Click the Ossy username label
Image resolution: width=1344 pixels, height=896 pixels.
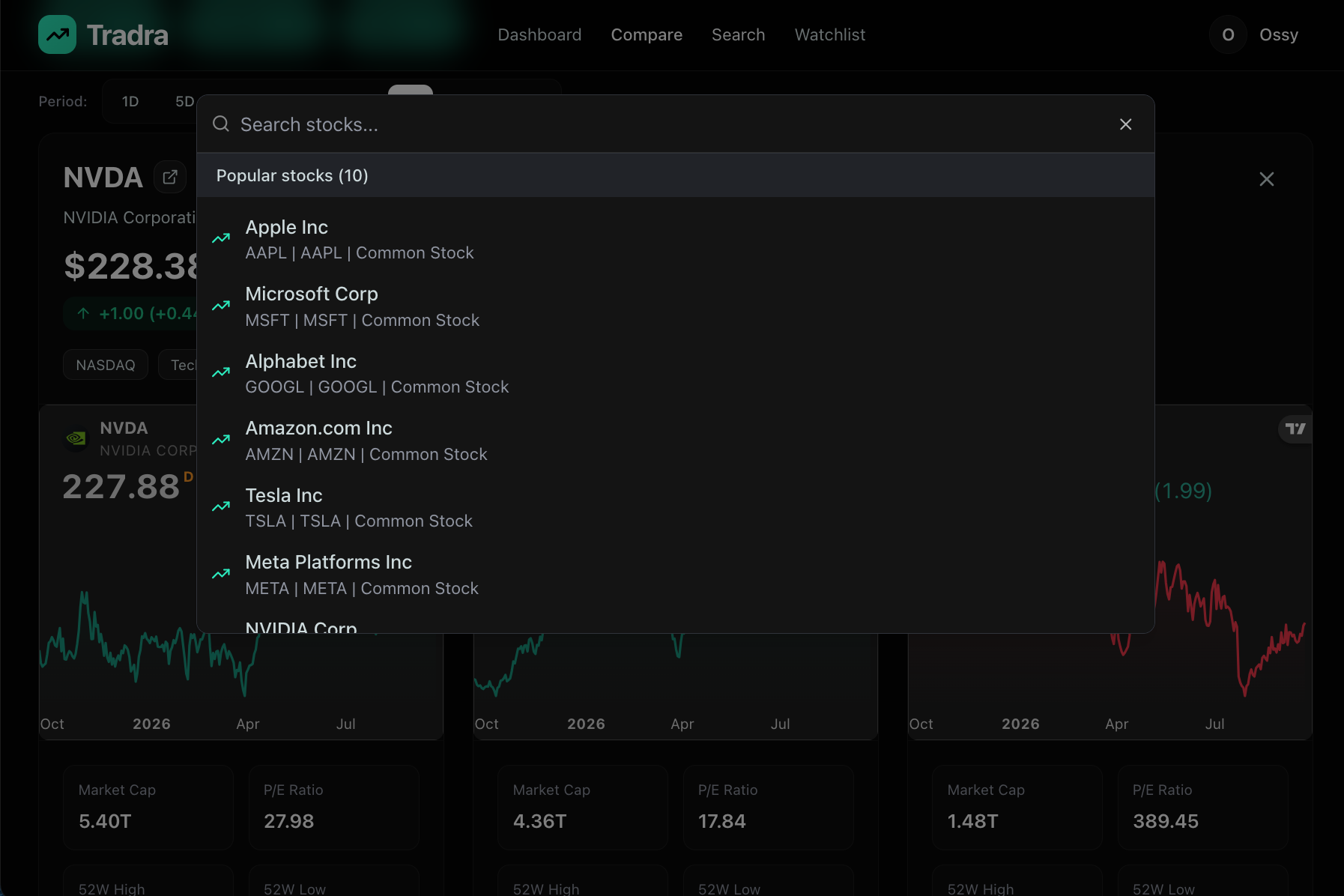tap(1278, 34)
